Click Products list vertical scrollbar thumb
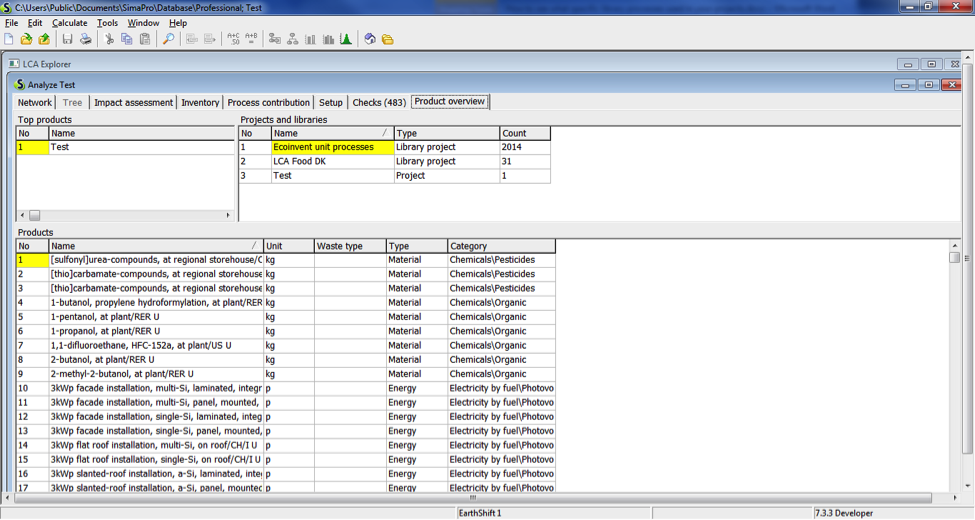This screenshot has height=520, width=975. click(x=954, y=257)
